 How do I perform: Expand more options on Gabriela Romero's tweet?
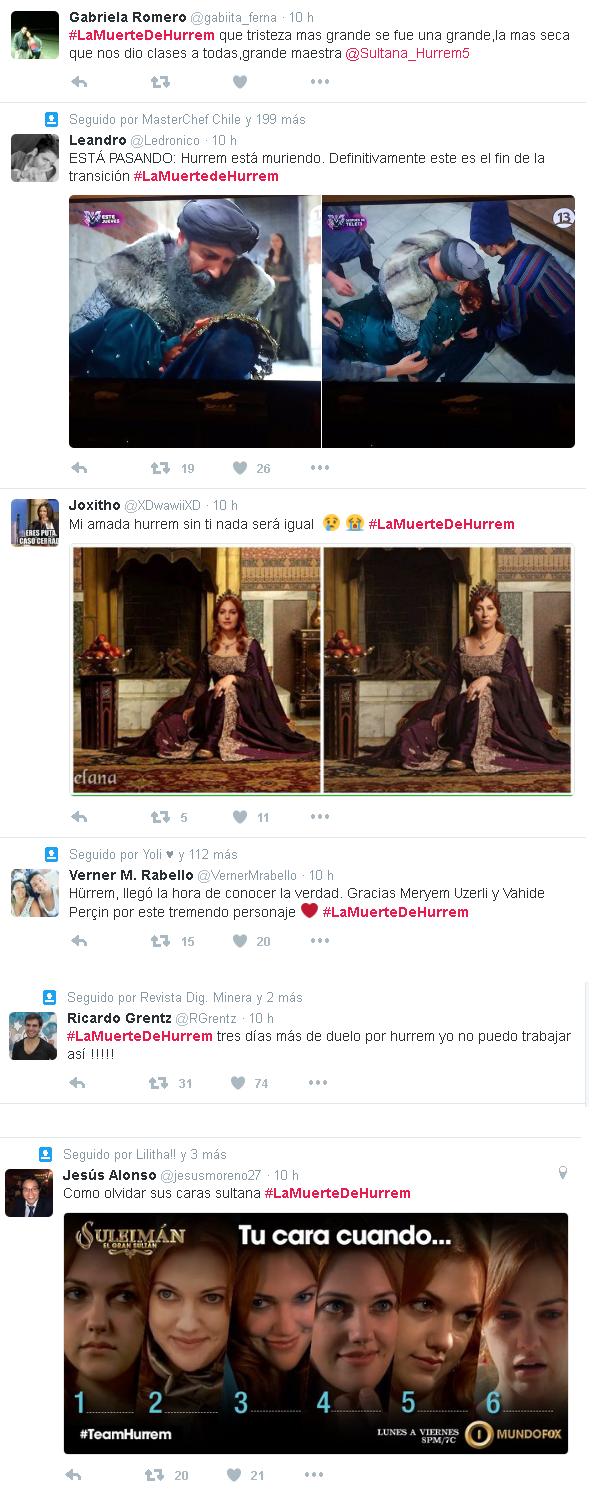pyautogui.click(x=319, y=82)
